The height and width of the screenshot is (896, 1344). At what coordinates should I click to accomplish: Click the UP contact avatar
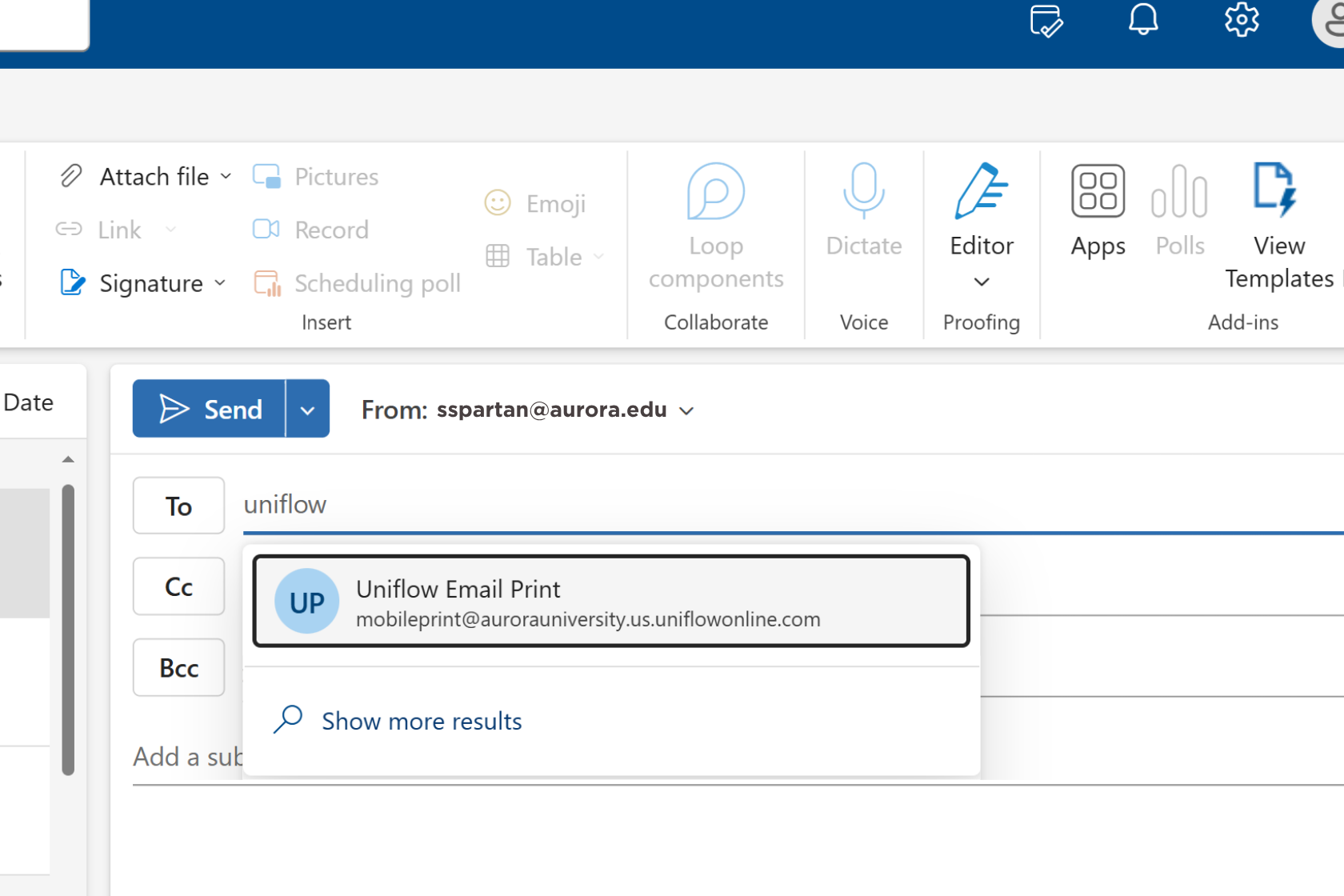tap(307, 602)
